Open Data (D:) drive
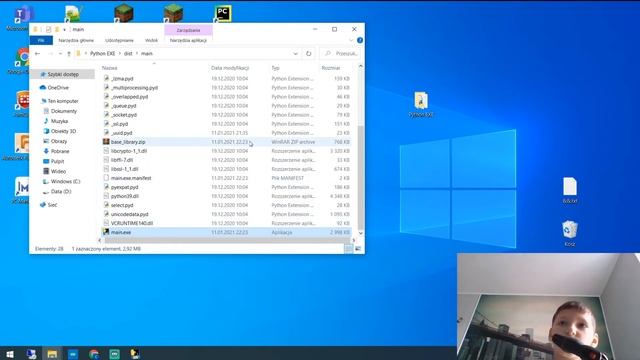 [x=61, y=191]
